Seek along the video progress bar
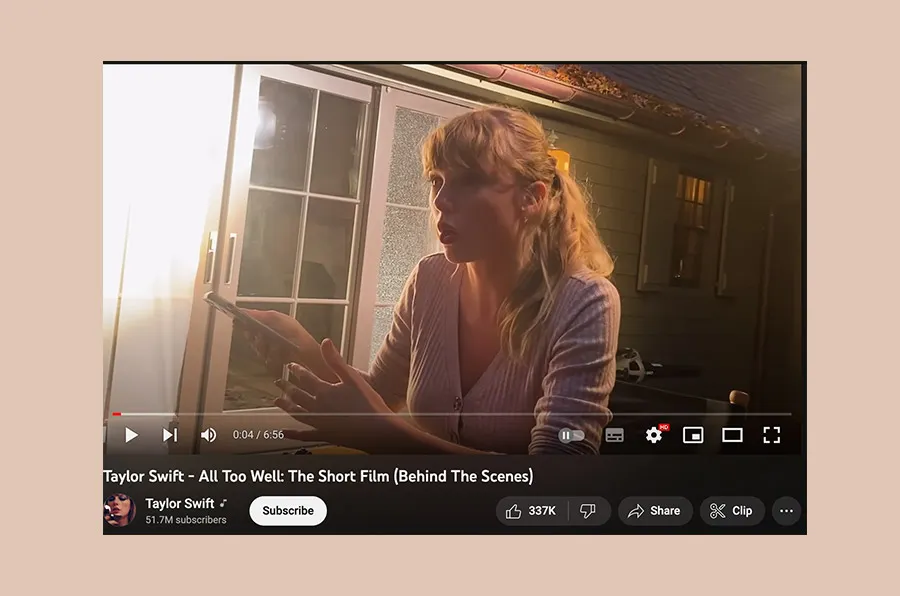The width and height of the screenshot is (900, 596). 452,413
